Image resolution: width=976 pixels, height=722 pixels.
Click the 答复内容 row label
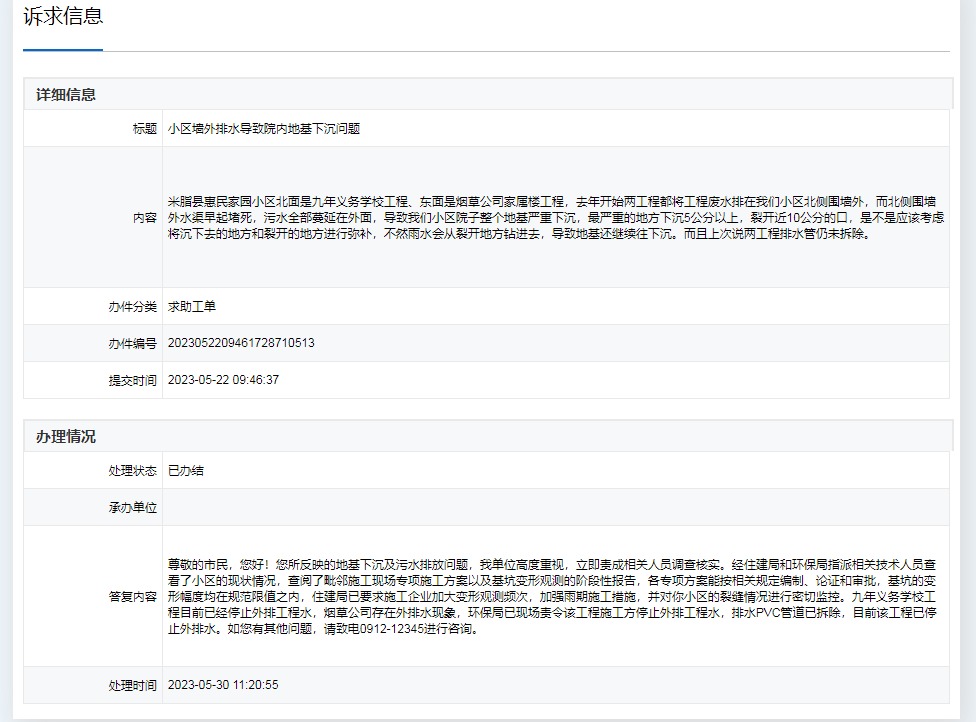click(133, 597)
